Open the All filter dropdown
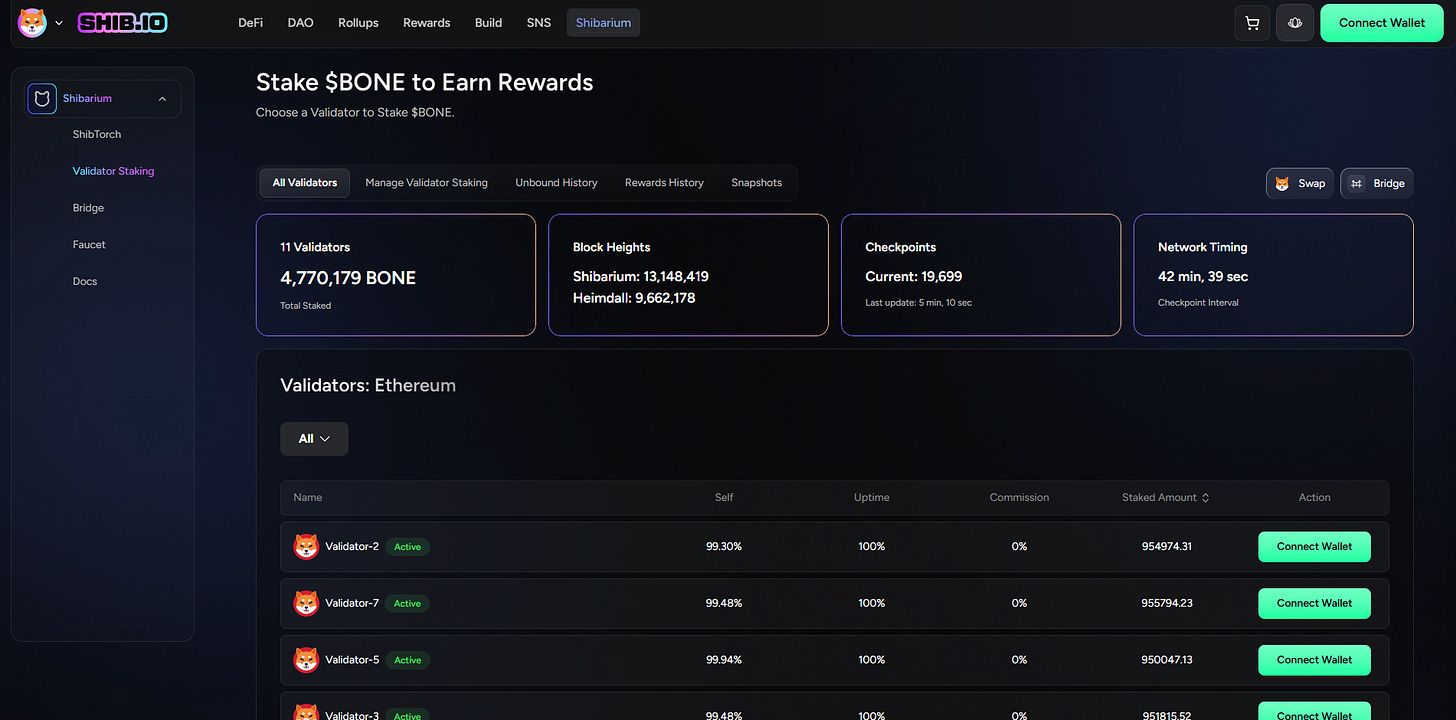 click(x=314, y=439)
